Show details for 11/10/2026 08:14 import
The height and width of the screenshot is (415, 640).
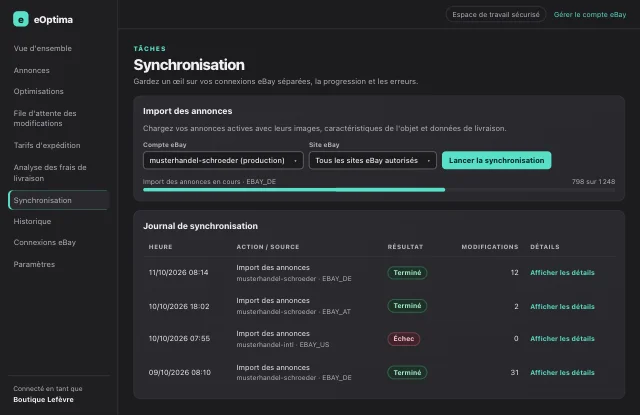point(562,273)
